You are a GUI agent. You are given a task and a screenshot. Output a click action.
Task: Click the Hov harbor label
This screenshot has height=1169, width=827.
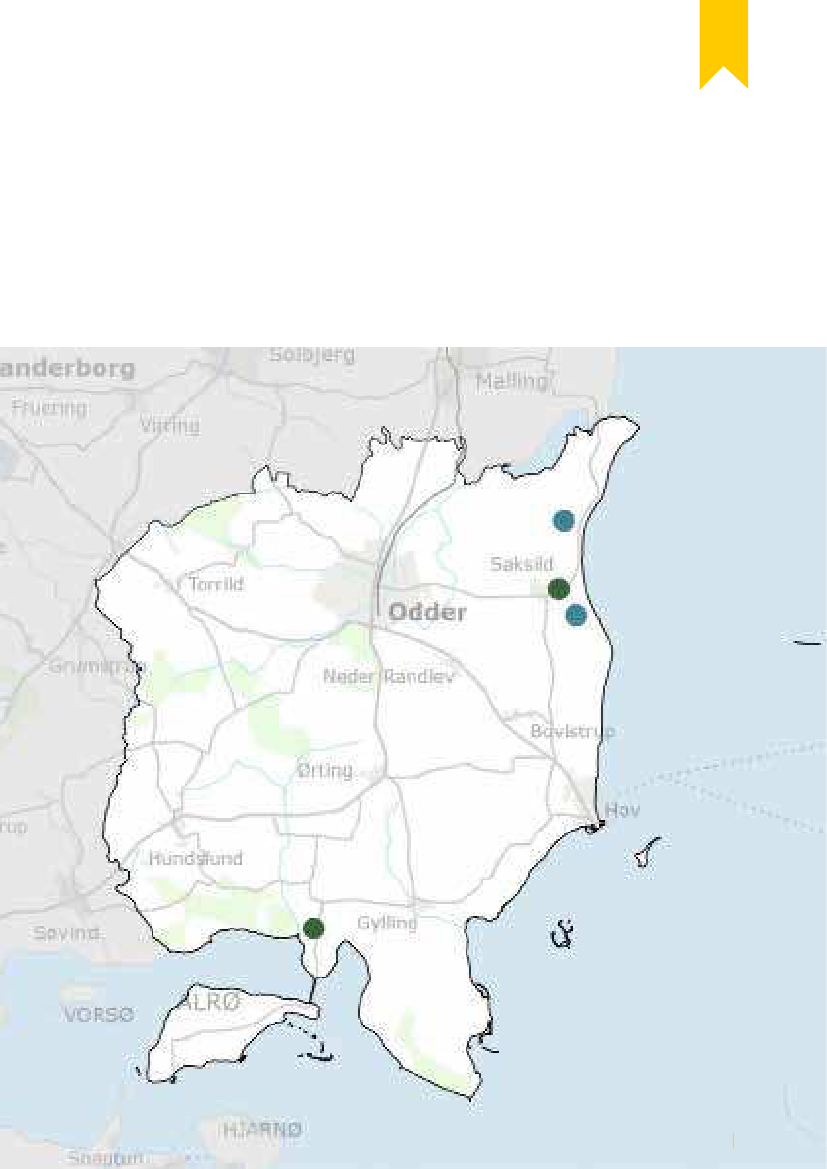point(622,809)
